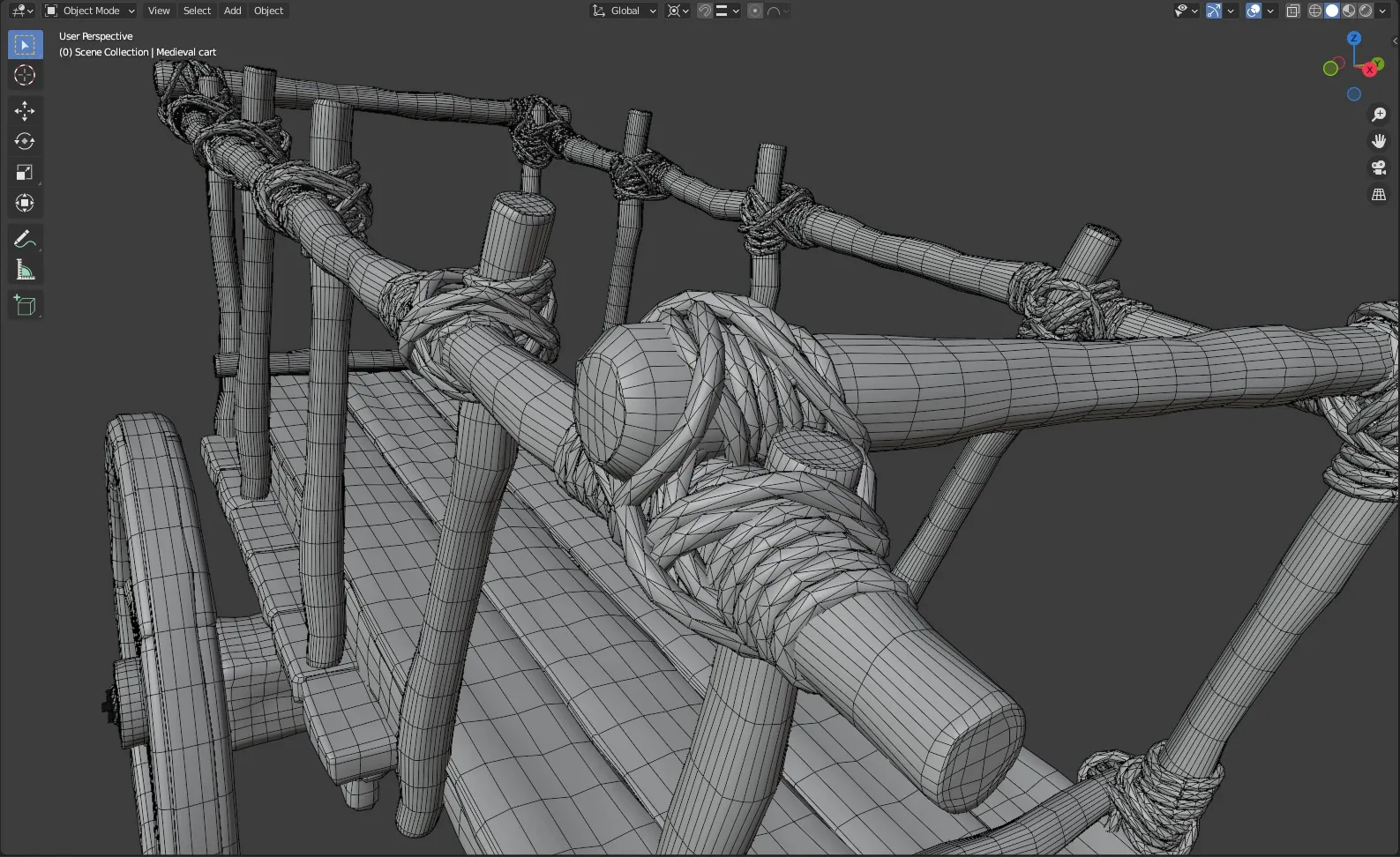Activate the 3D Cursor tool
The width and height of the screenshot is (1400, 857).
pyautogui.click(x=25, y=76)
